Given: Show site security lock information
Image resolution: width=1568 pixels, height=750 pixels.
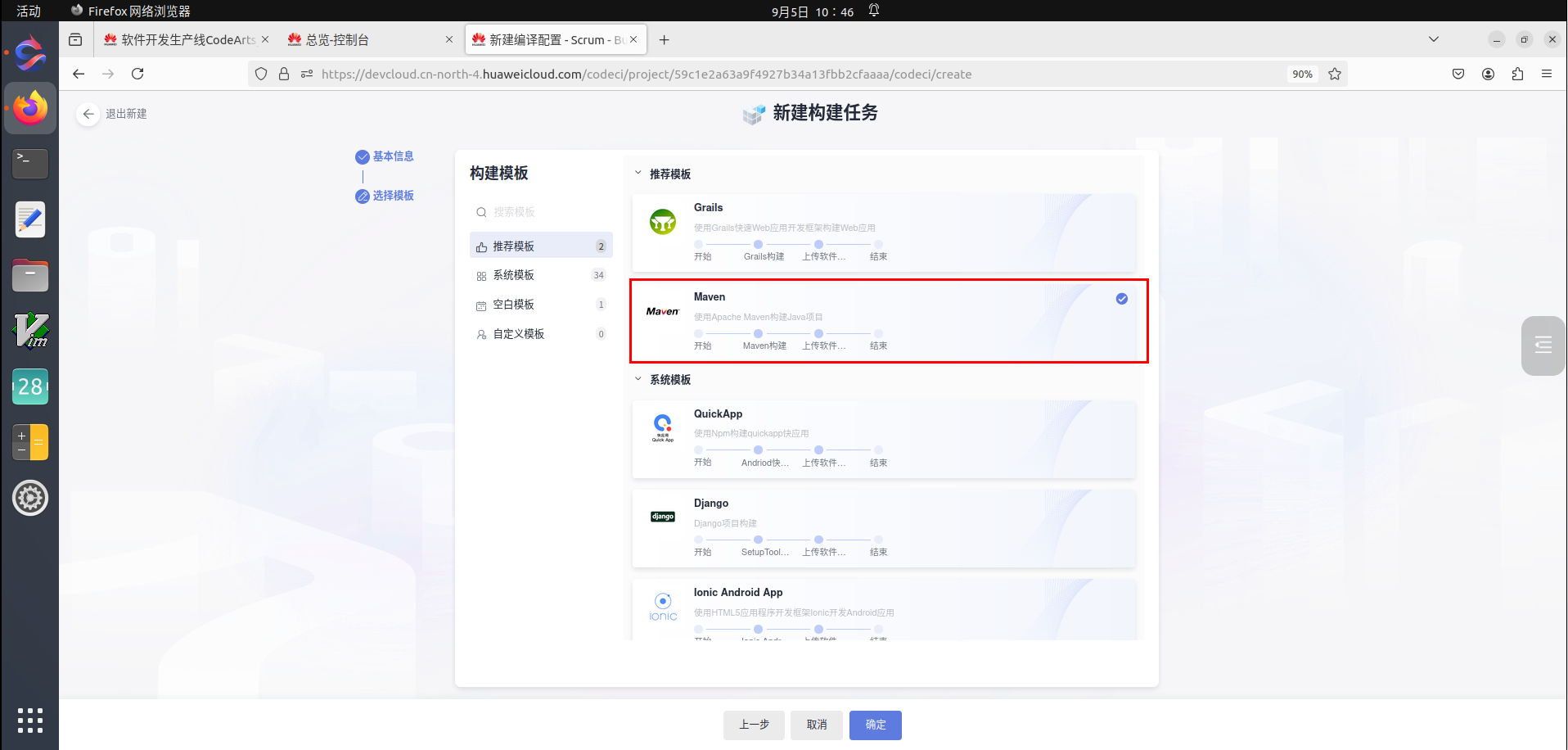Looking at the screenshot, I should (284, 74).
